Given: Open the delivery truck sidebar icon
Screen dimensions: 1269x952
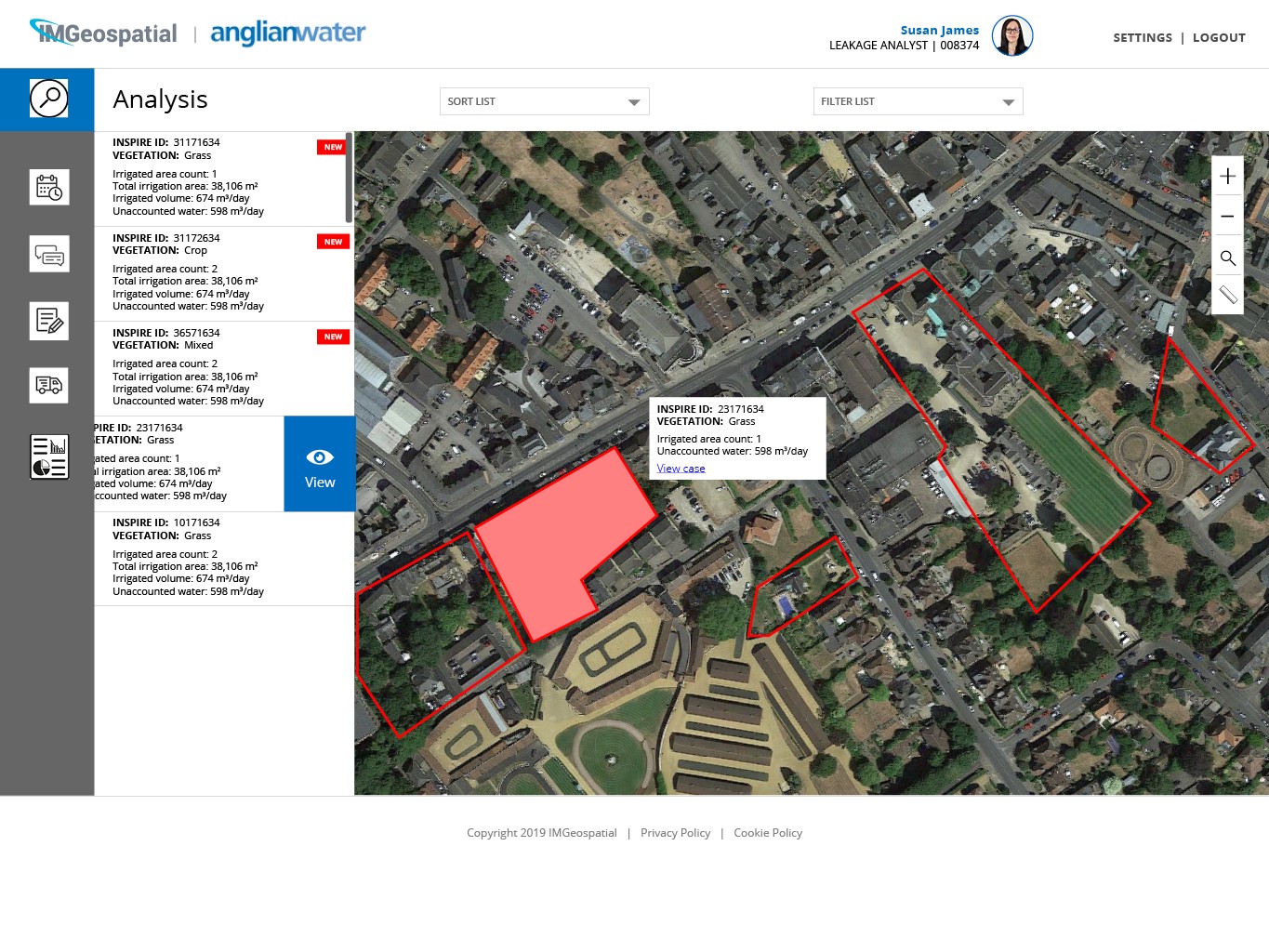Looking at the screenshot, I should tap(48, 385).
